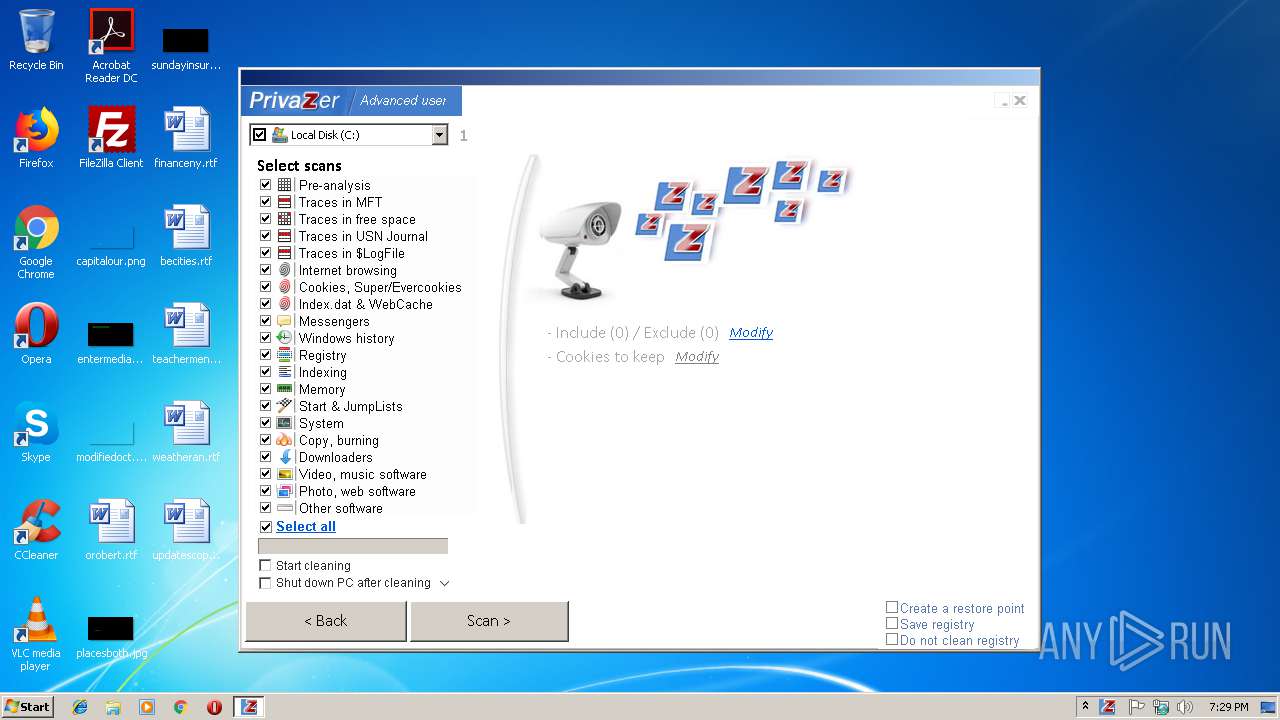Toggle the Registry scan checkbox
This screenshot has height=720, width=1280.
pos(266,355)
